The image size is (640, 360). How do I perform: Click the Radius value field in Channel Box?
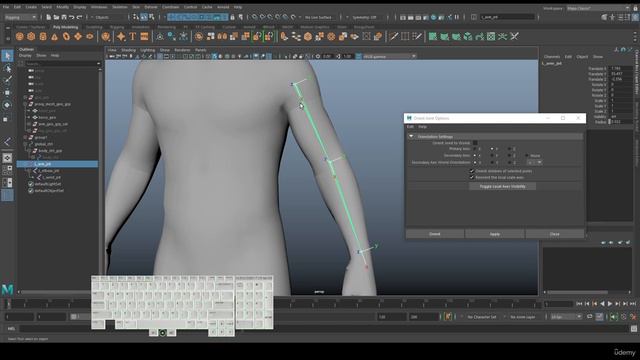620,122
